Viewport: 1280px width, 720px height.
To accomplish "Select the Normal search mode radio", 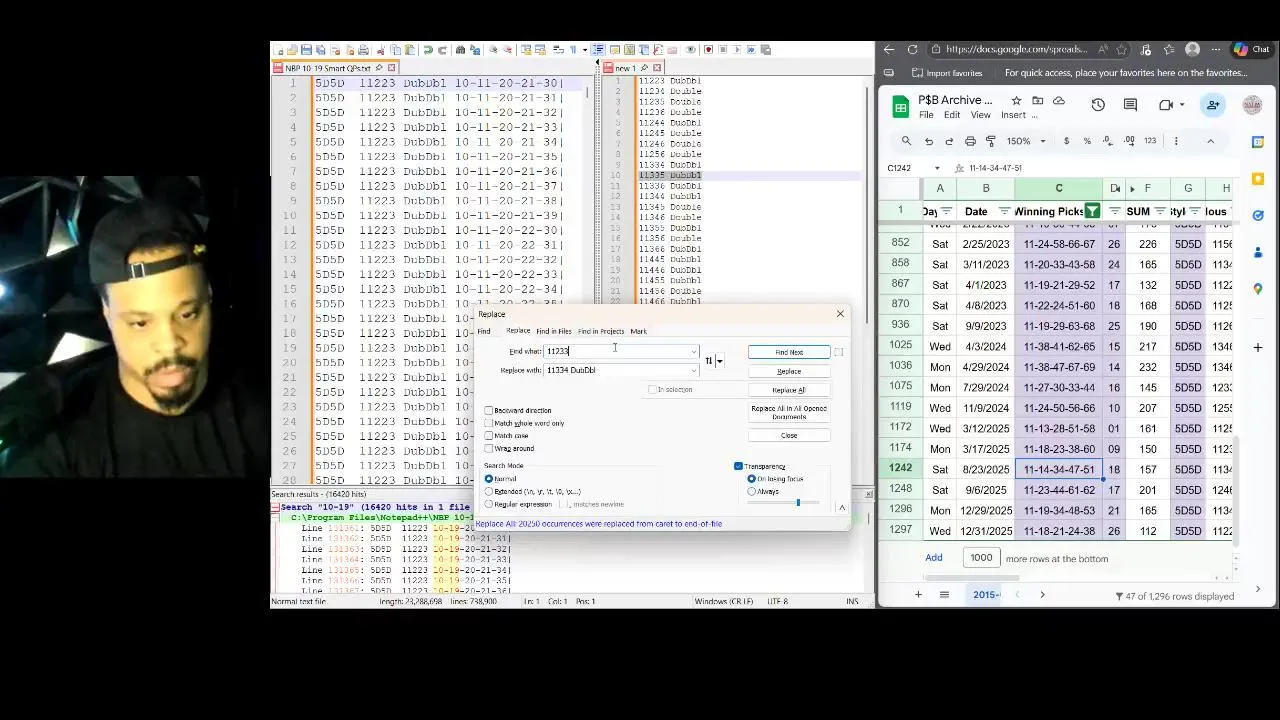I will (x=489, y=479).
